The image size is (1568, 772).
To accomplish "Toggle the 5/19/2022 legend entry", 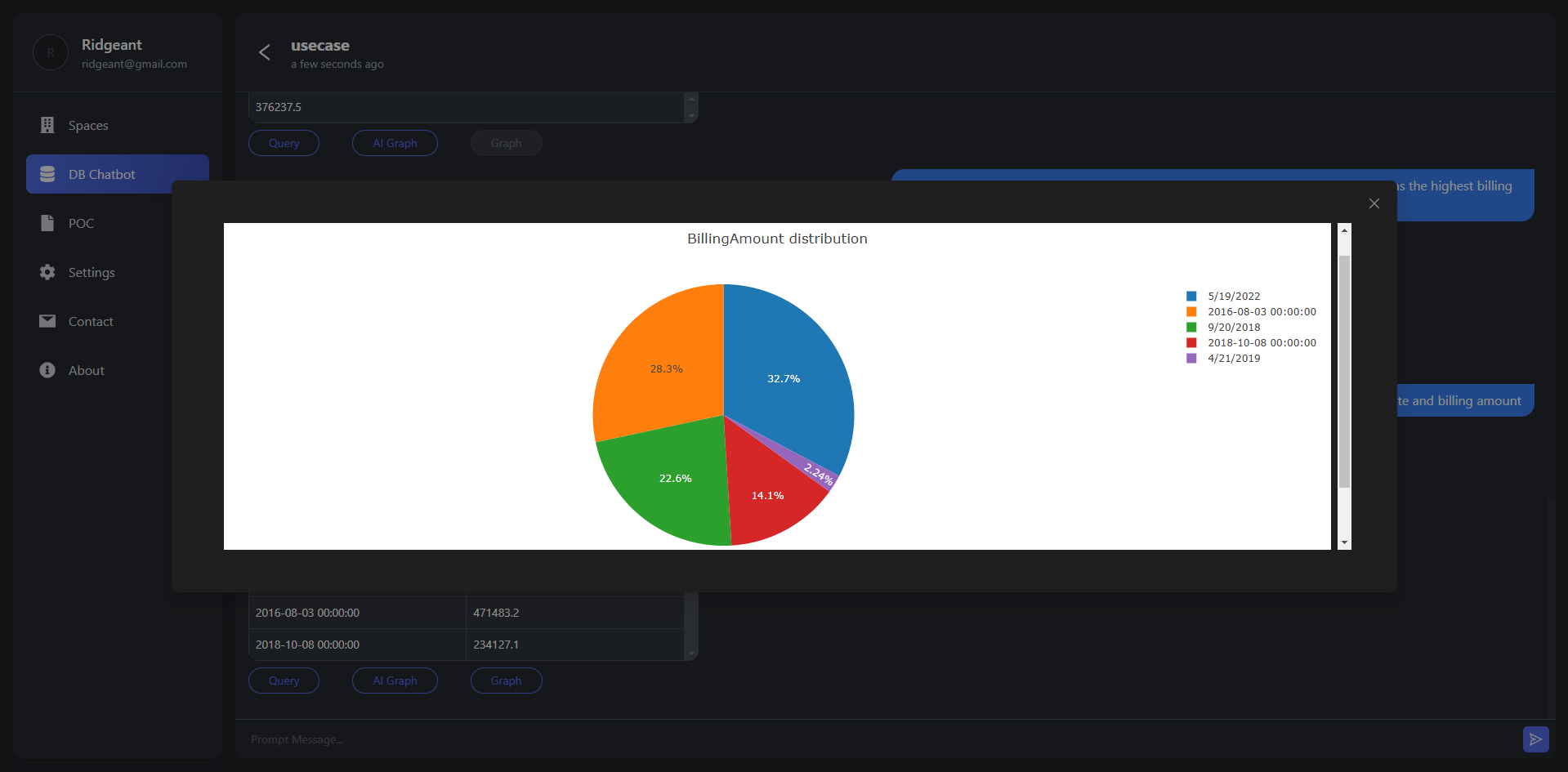I will click(1233, 297).
